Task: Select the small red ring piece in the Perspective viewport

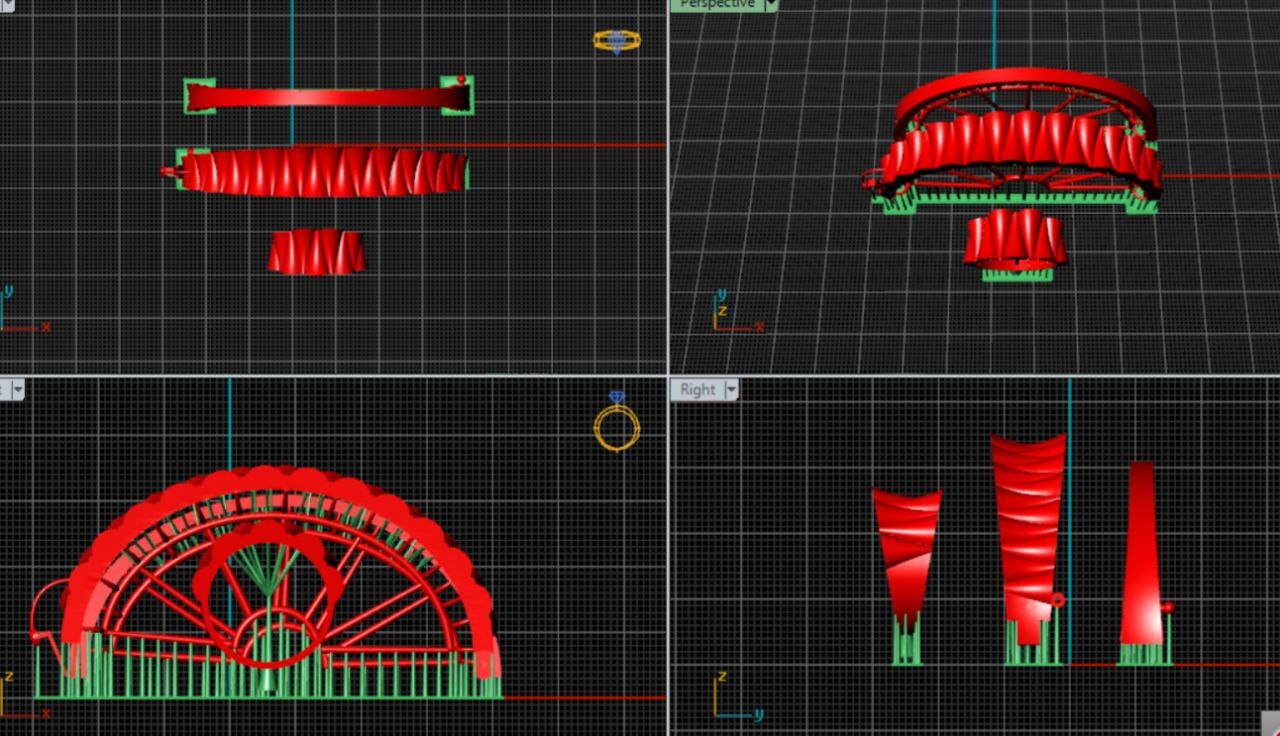Action: [x=1014, y=239]
